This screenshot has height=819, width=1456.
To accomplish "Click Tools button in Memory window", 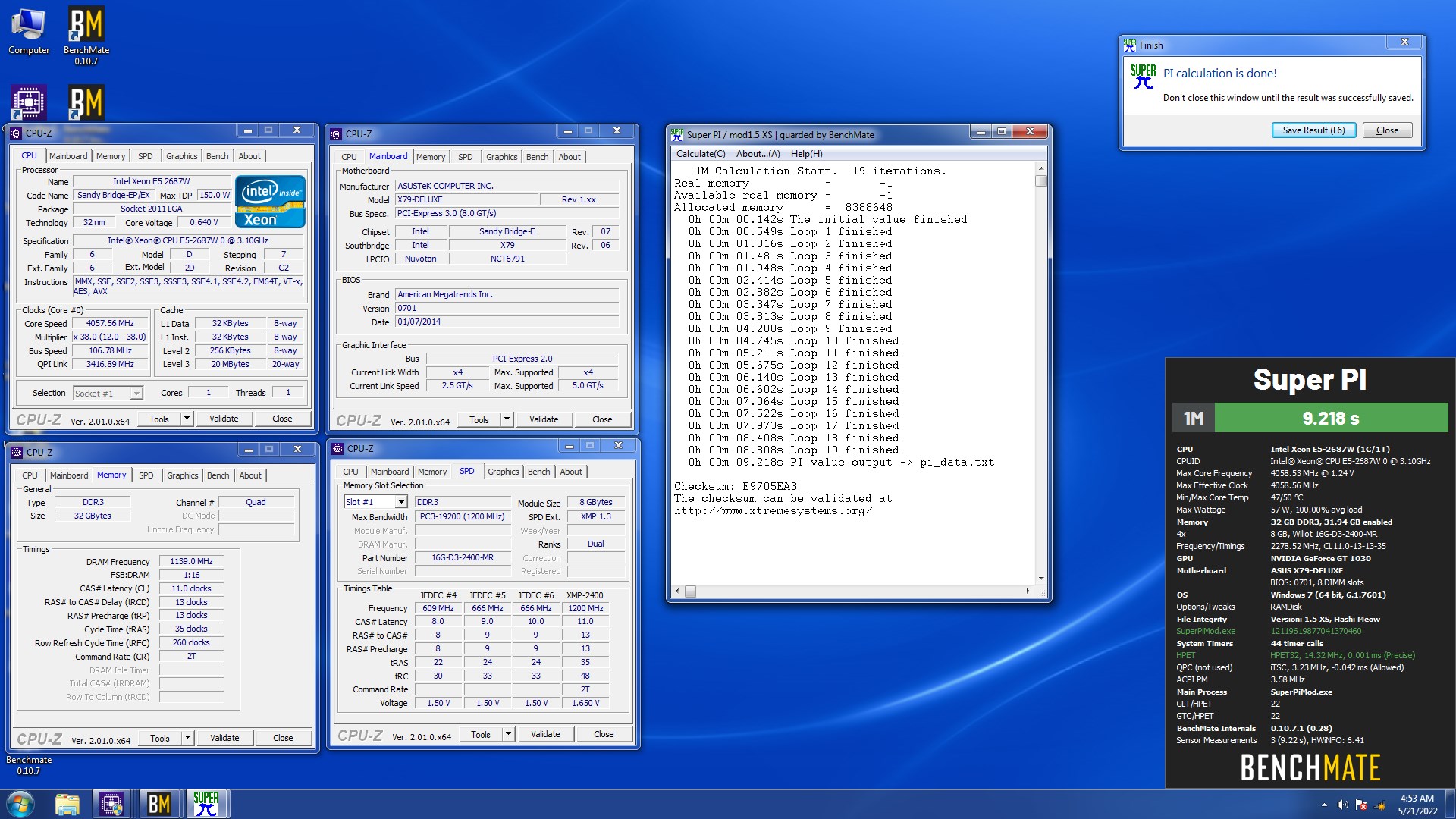I will [160, 738].
